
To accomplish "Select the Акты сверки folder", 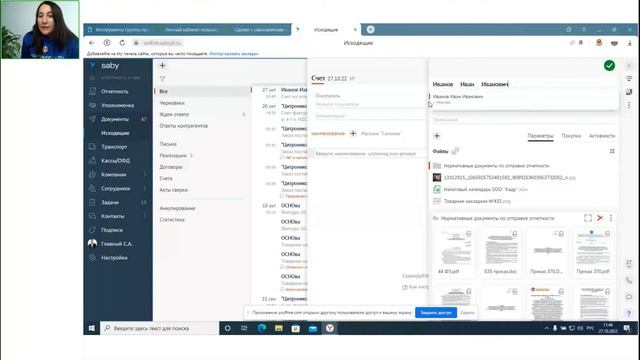I will pos(173,190).
